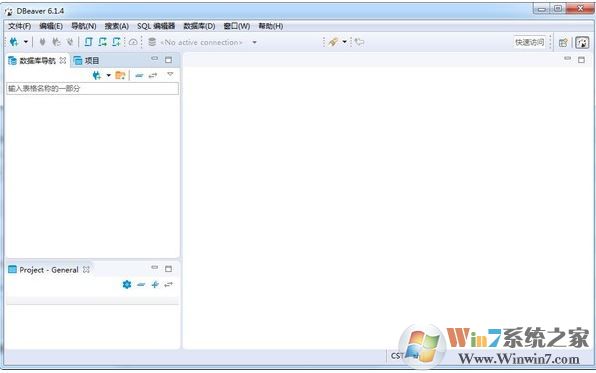Open the 帮助(H) menu

point(271,26)
